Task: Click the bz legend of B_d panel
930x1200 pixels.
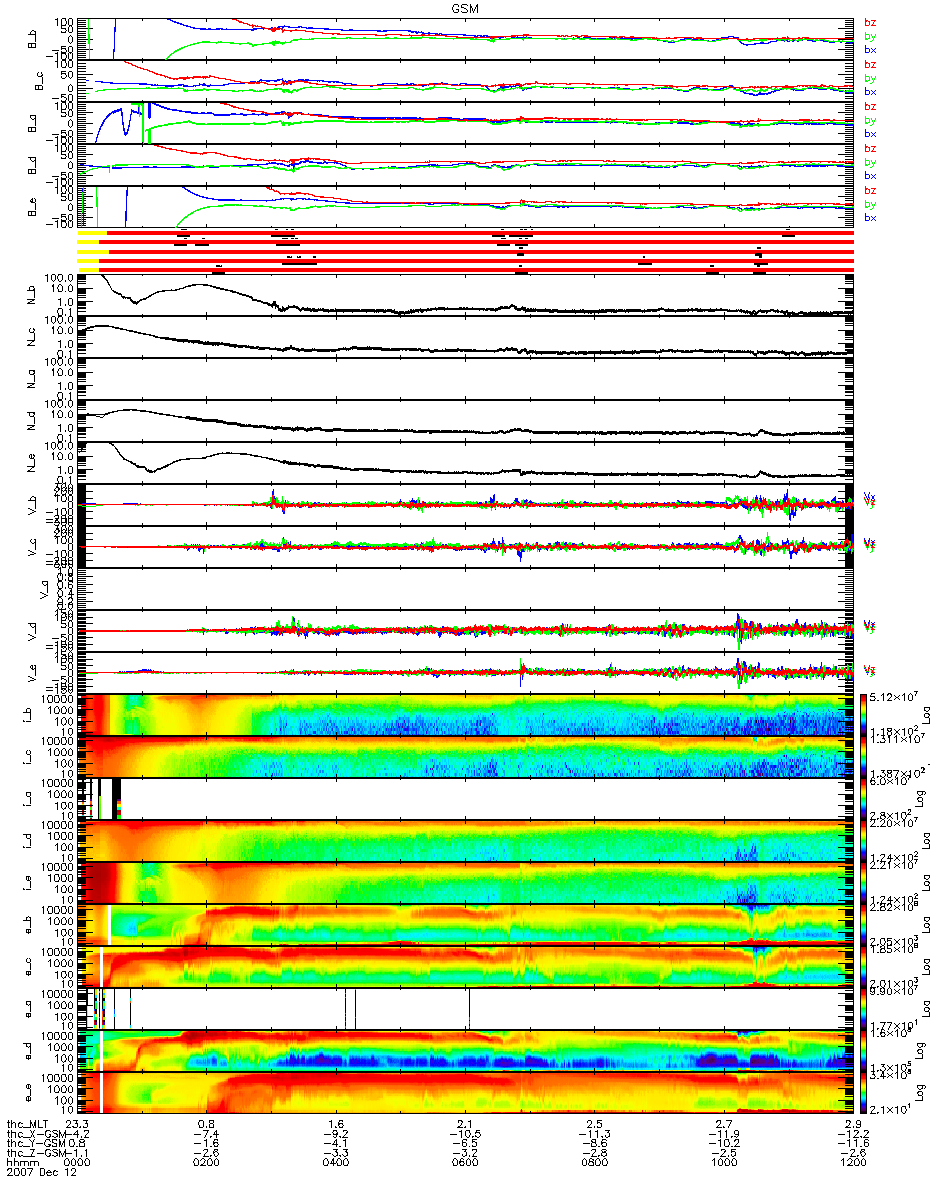Action: 870,148
